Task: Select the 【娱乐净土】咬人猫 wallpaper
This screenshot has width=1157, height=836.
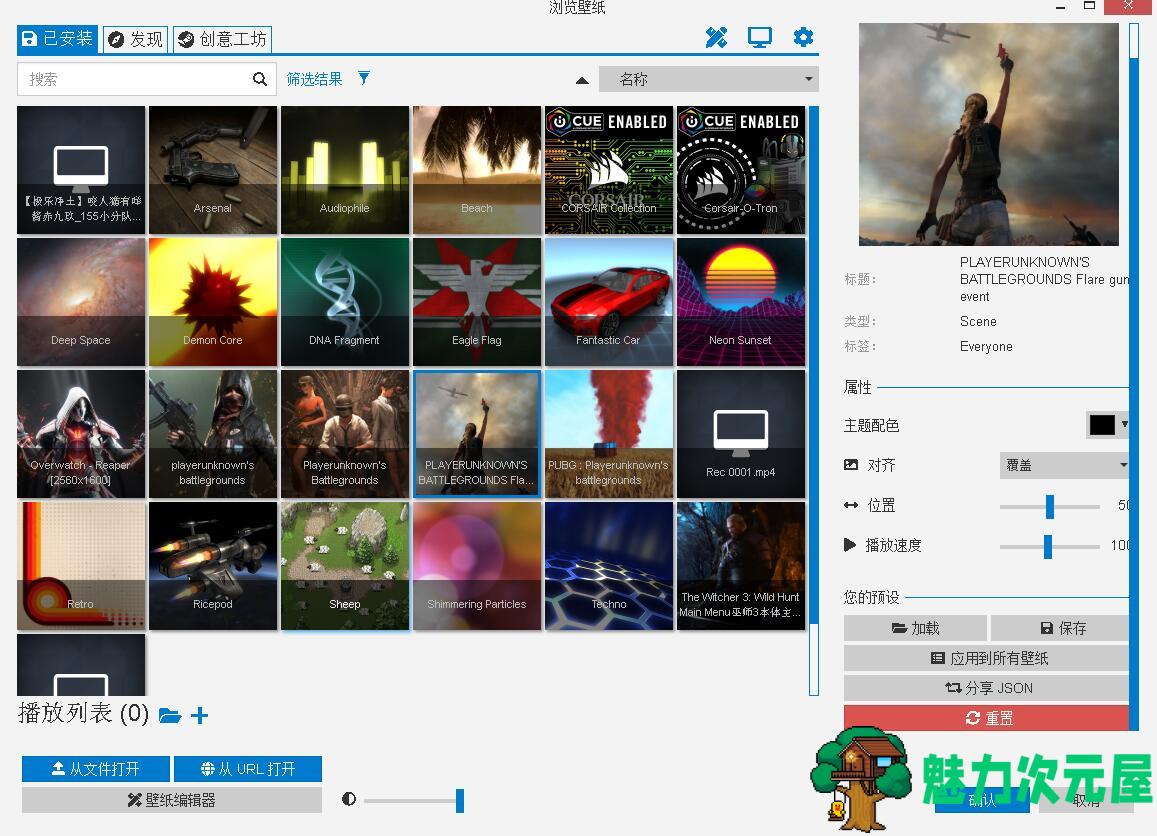Action: tap(81, 170)
